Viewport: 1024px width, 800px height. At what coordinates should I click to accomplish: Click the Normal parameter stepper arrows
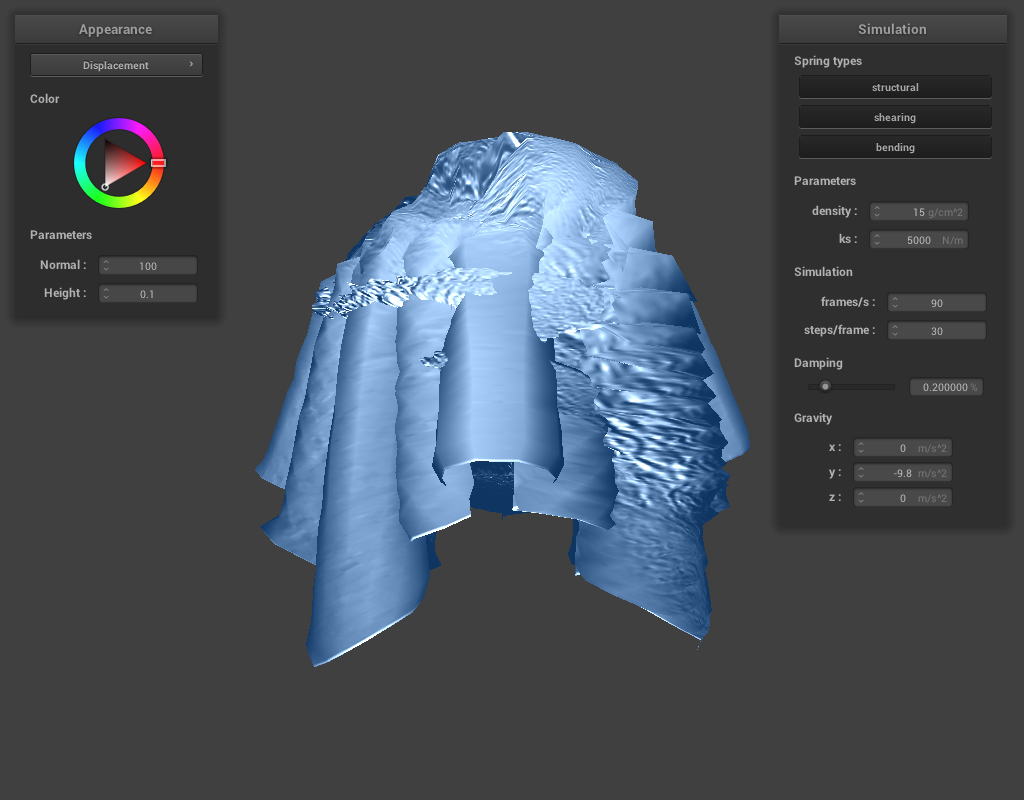click(106, 266)
